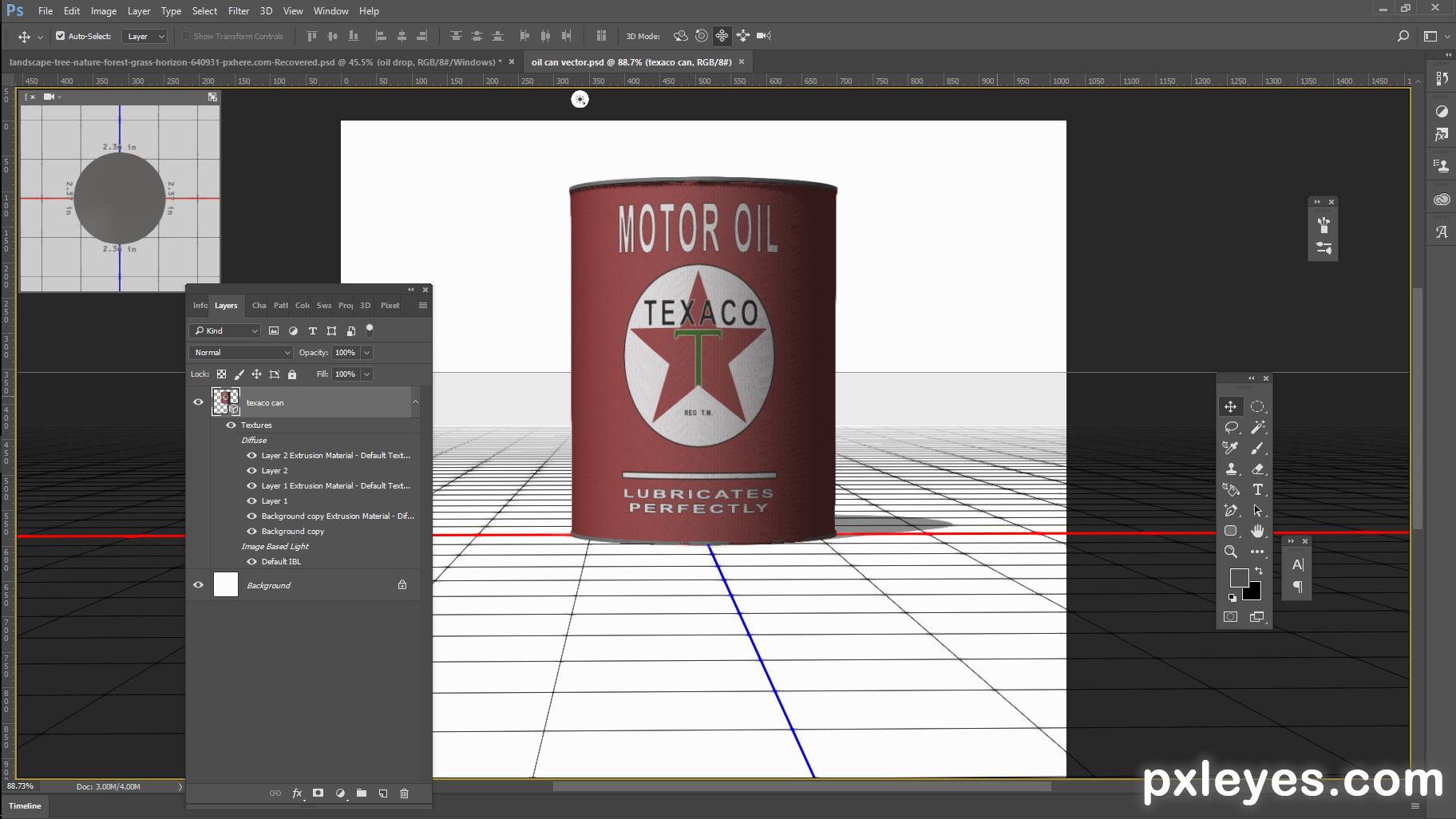Hide the Background layer
Image resolution: width=1456 pixels, height=819 pixels.
[199, 585]
